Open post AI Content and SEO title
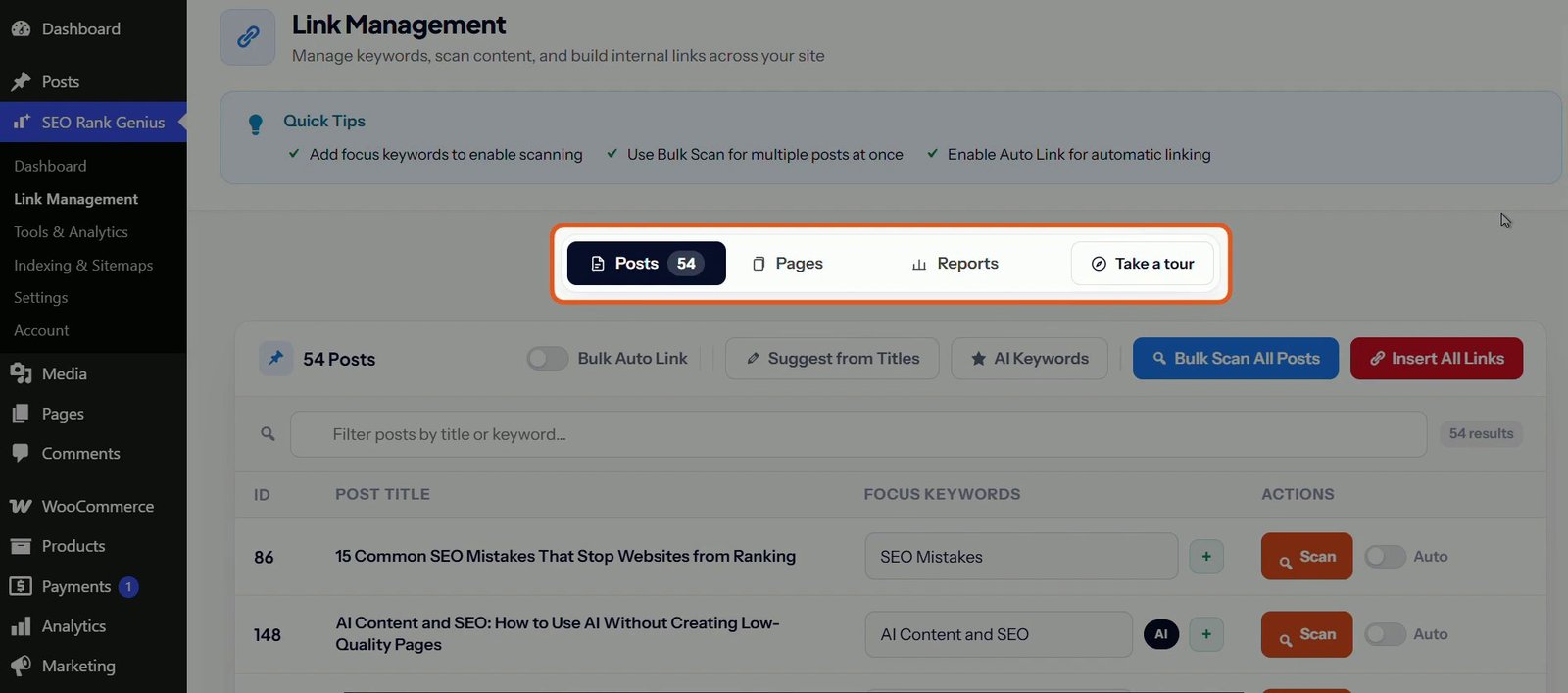This screenshot has height=693, width=1568. [558, 633]
